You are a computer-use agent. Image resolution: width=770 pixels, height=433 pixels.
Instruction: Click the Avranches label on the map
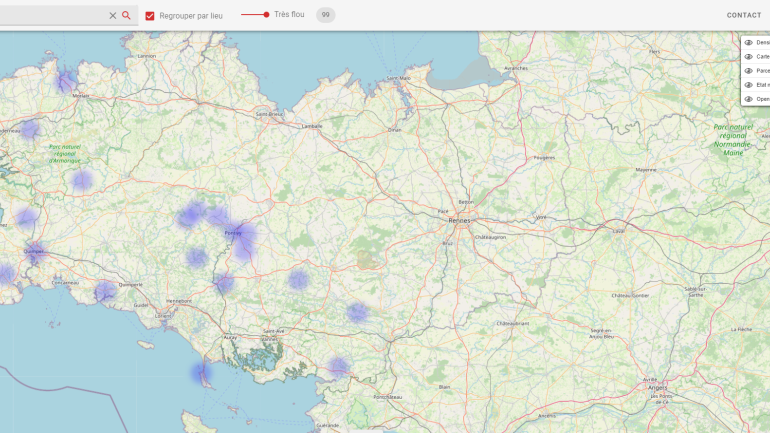pos(516,68)
